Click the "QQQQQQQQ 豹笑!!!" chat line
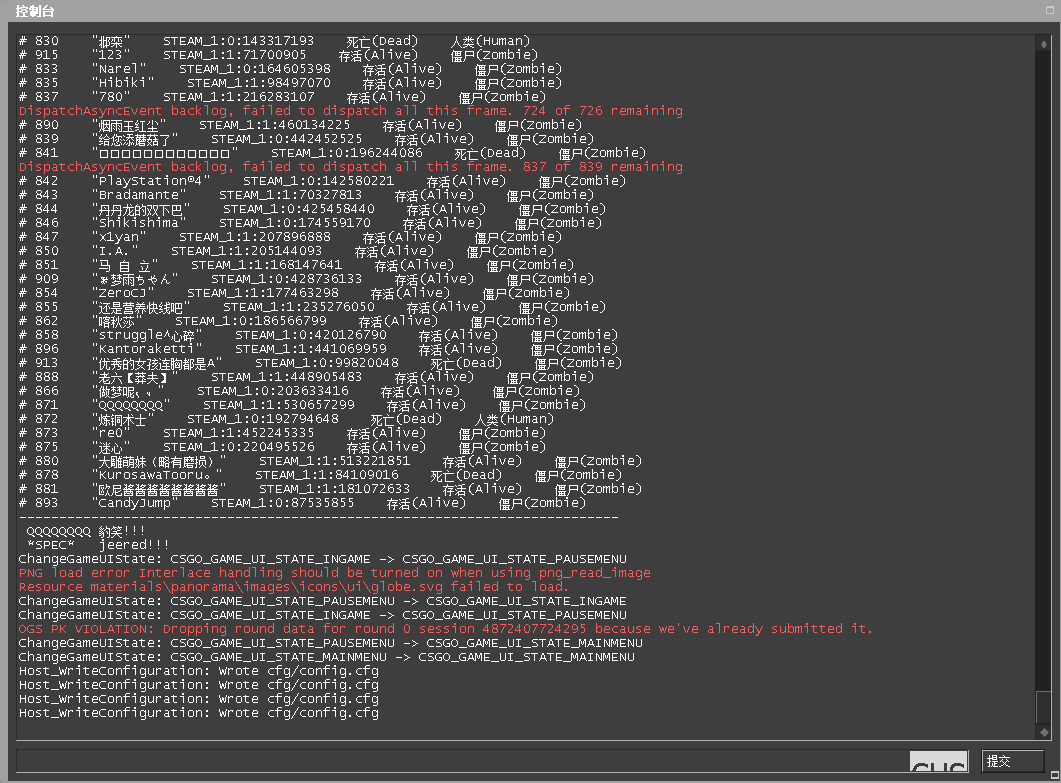 (86, 531)
